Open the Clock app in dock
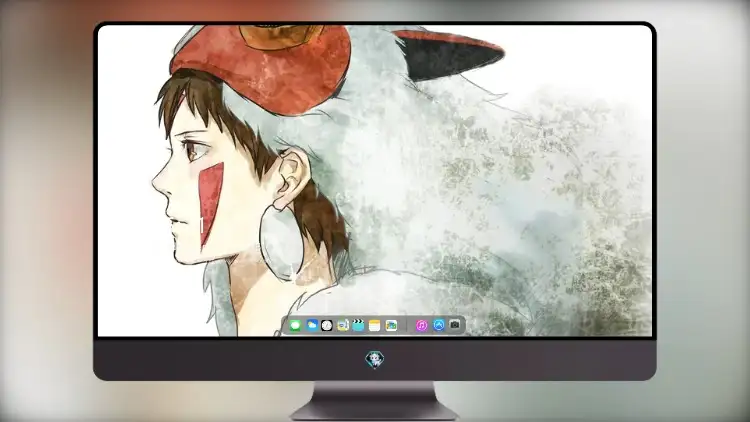Screen dimensions: 750x422 pyautogui.click(x=327, y=326)
